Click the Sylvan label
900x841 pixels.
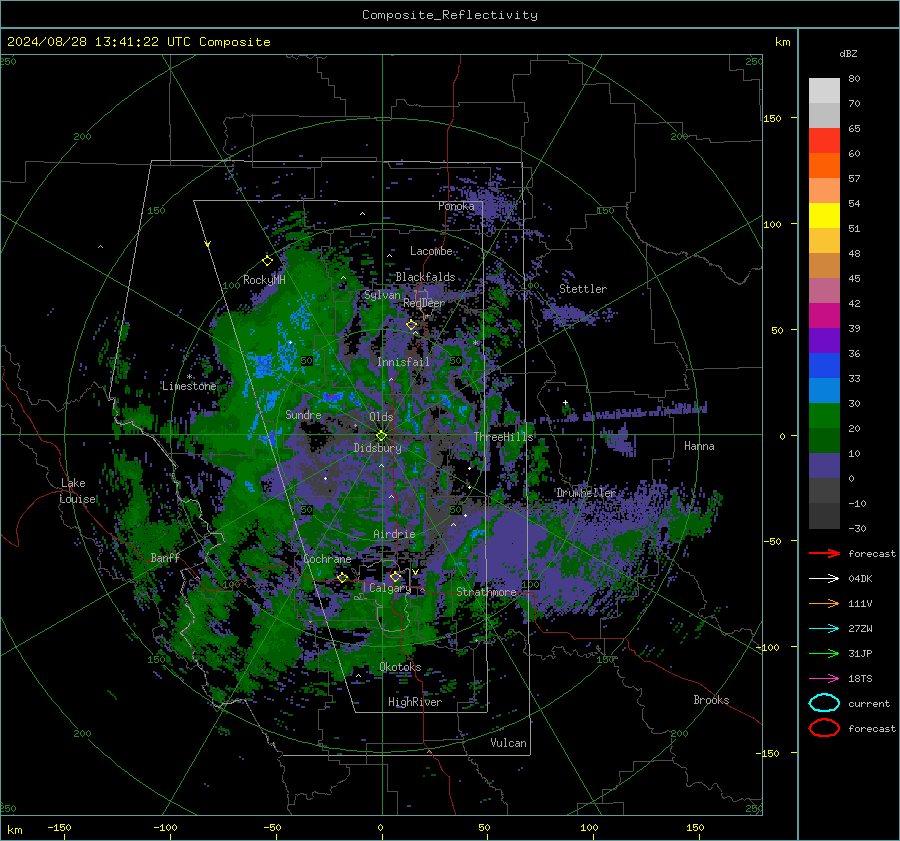(382, 295)
